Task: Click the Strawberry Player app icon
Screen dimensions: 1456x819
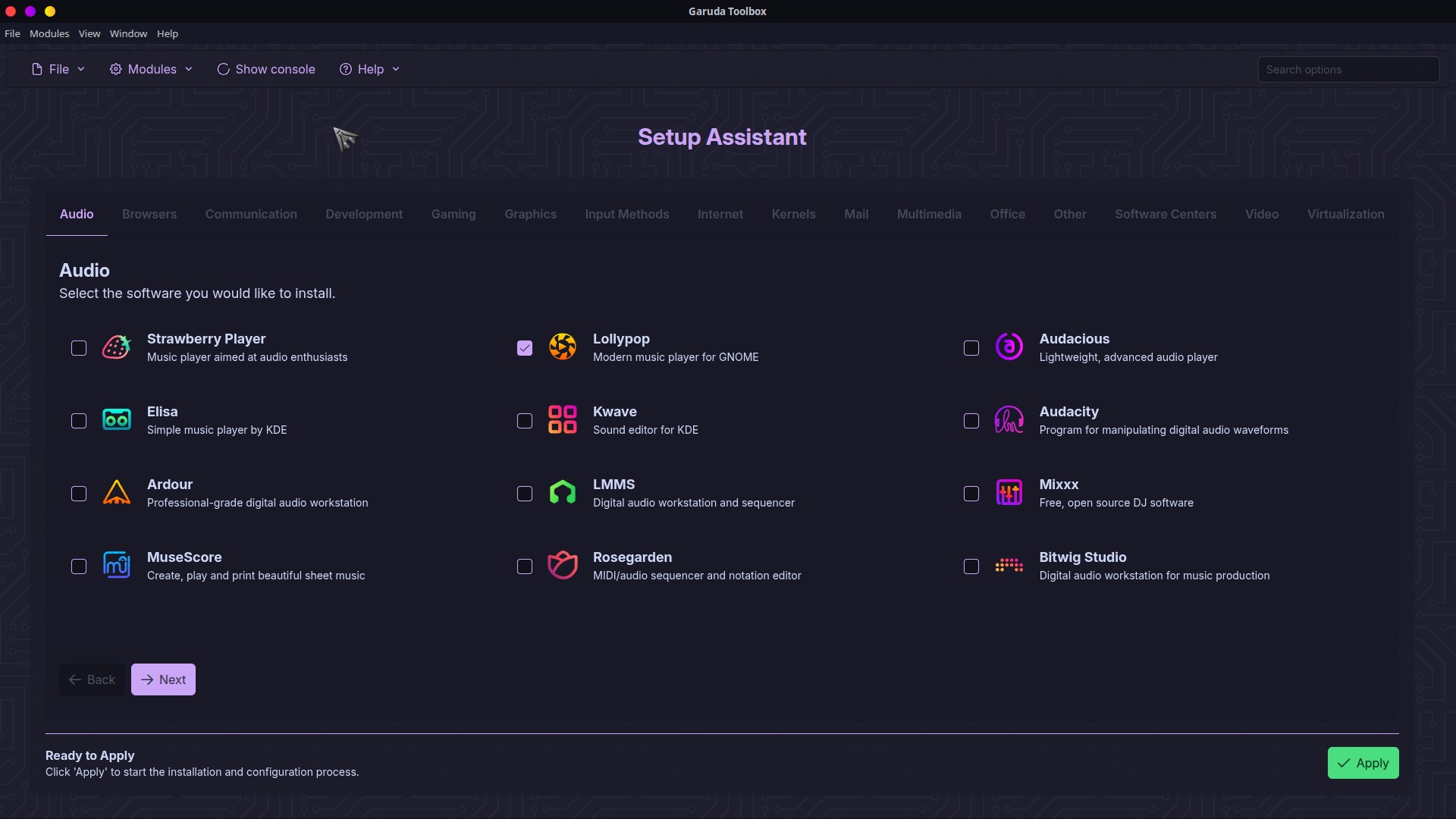Action: point(117,347)
